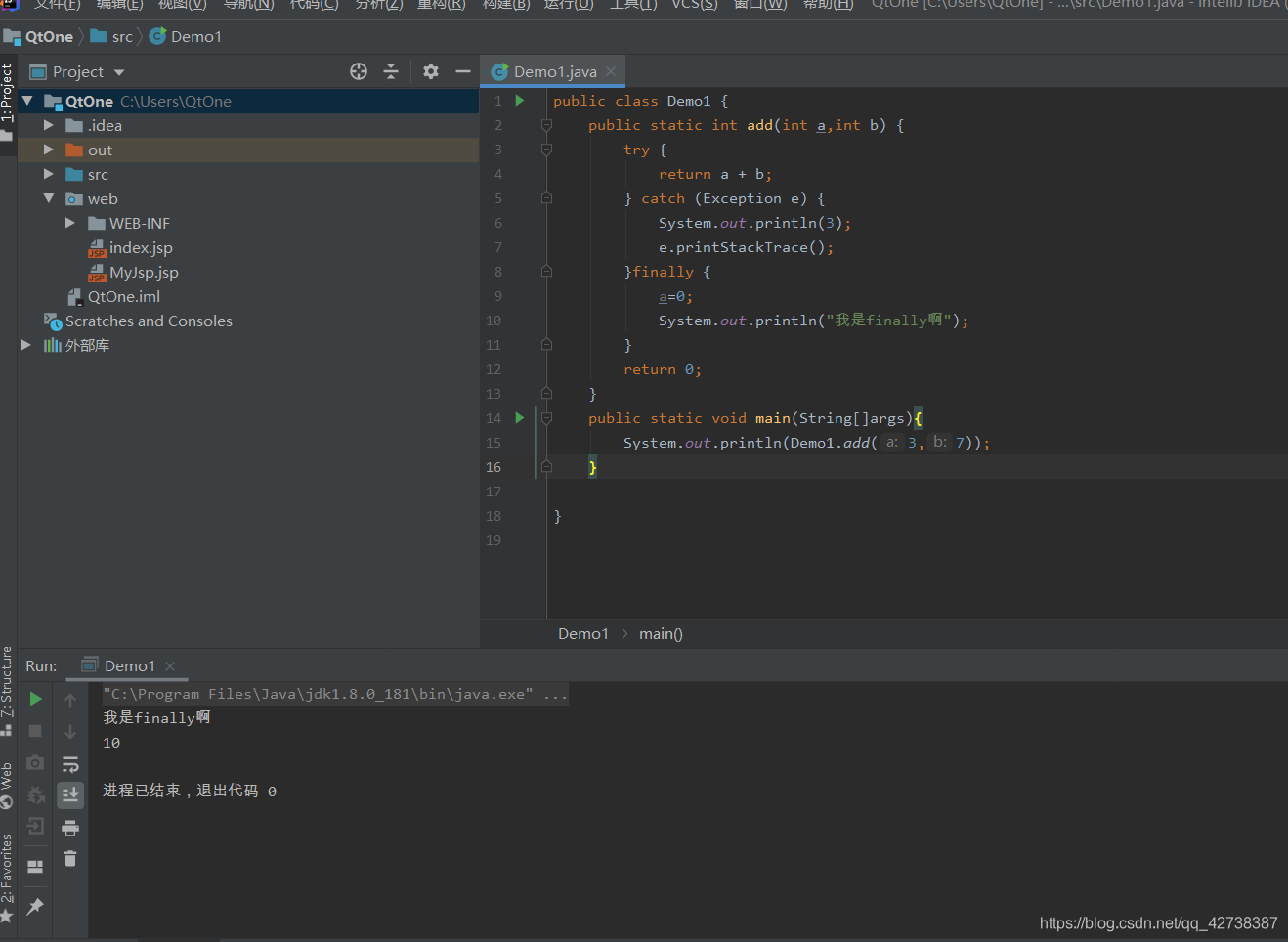Open the Structure tool window tab
1288x942 pixels.
(8, 690)
